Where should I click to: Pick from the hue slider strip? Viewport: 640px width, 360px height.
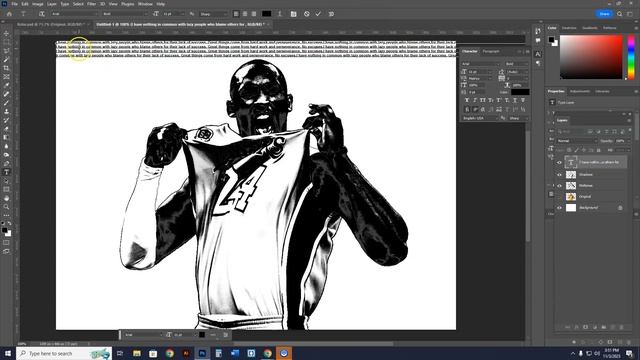(x=631, y=57)
